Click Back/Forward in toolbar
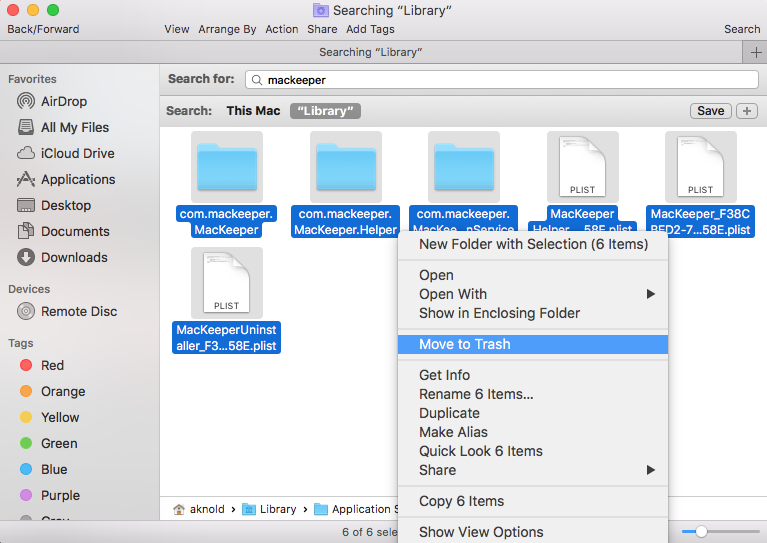 (43, 29)
